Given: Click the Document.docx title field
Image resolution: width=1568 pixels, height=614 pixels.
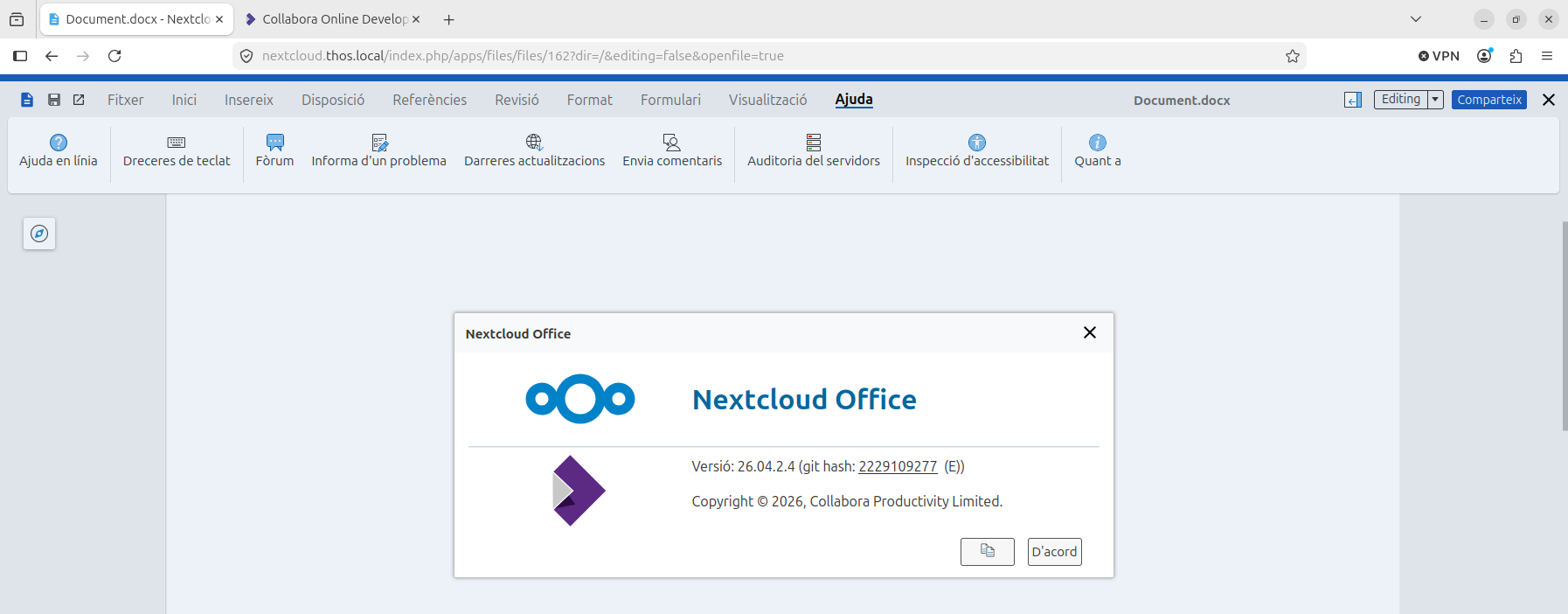Looking at the screenshot, I should (1182, 101).
